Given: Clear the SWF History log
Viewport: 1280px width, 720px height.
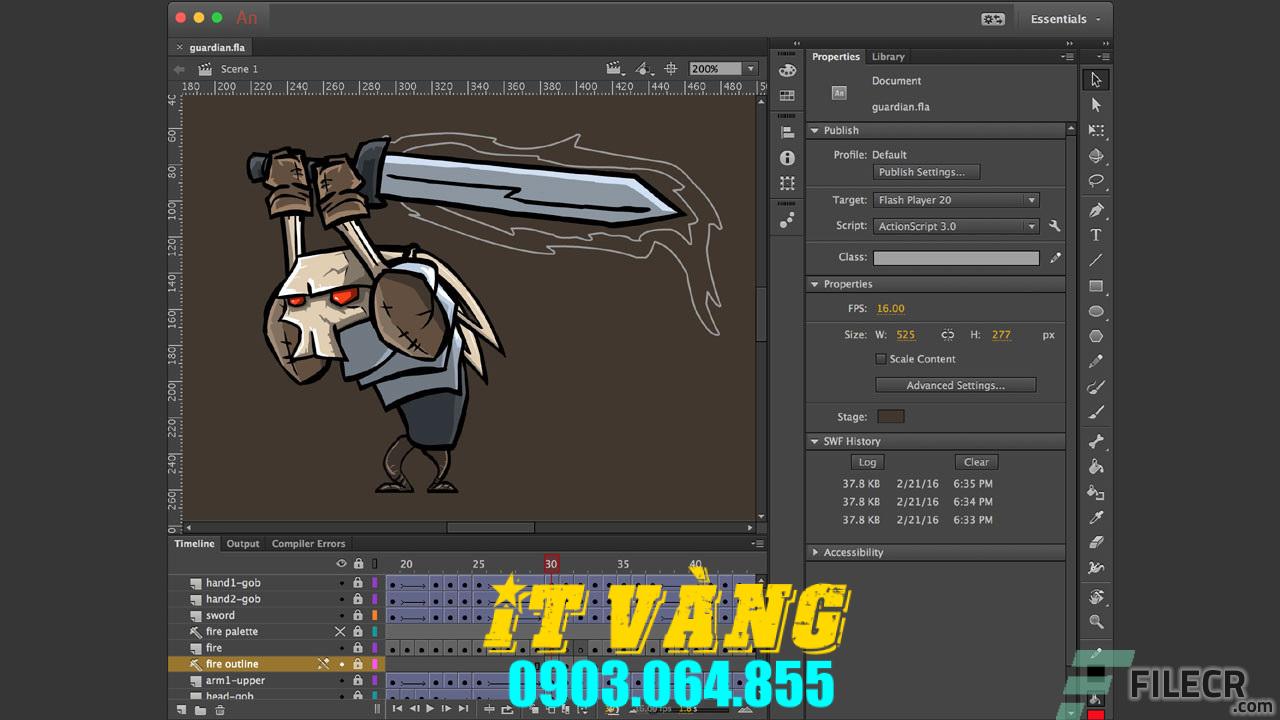Looking at the screenshot, I should pyautogui.click(x=975, y=461).
